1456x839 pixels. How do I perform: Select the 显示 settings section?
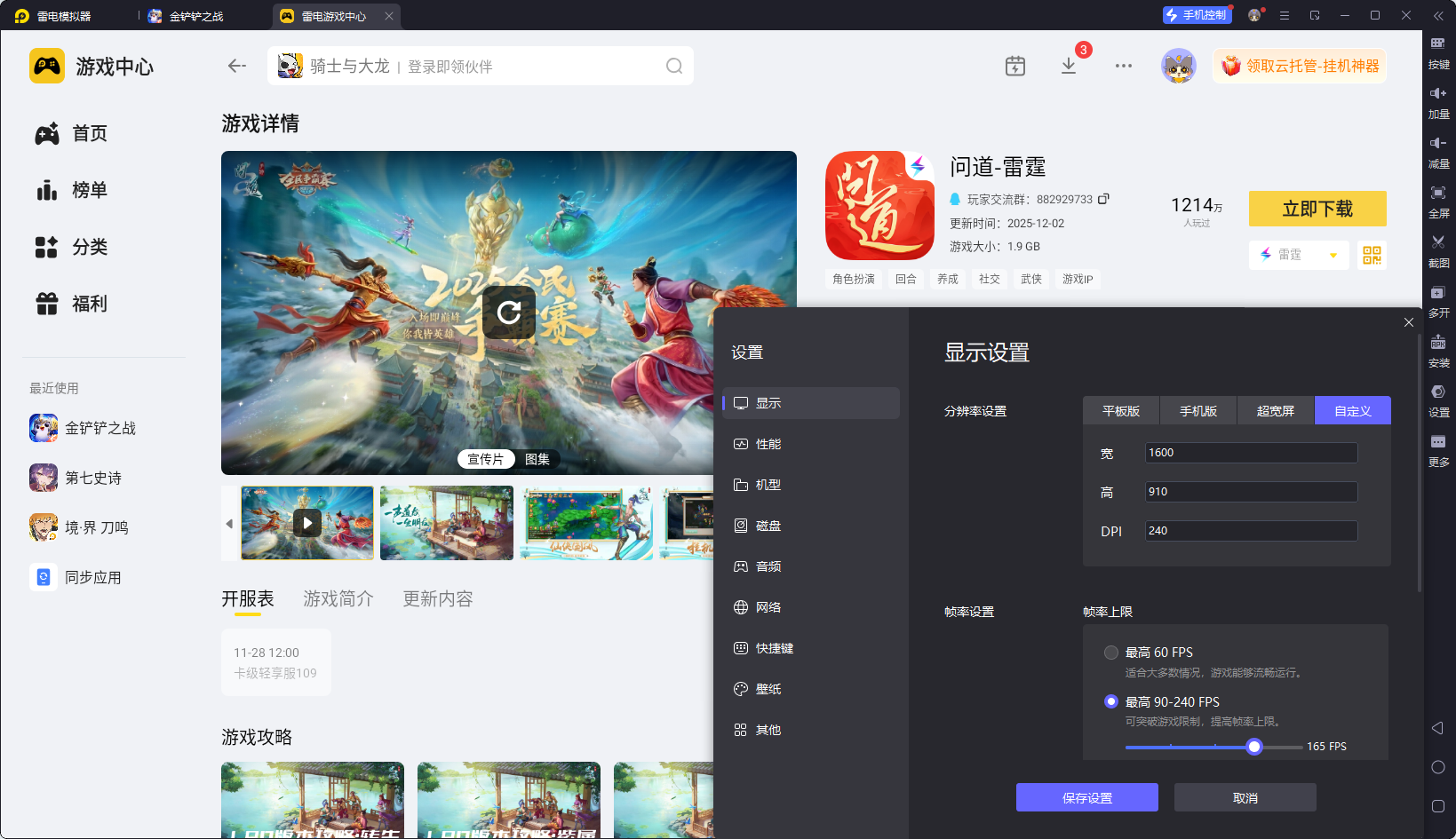(811, 403)
